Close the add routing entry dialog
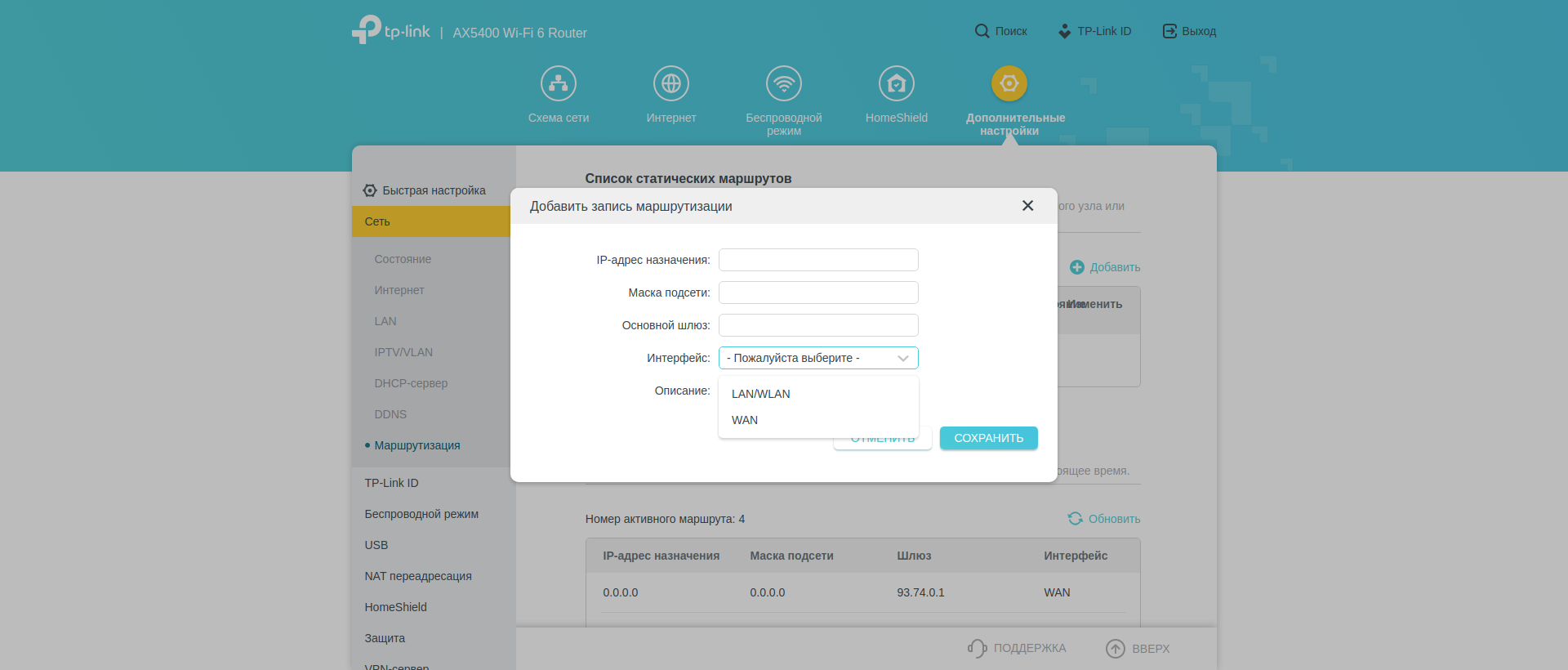 point(1027,206)
